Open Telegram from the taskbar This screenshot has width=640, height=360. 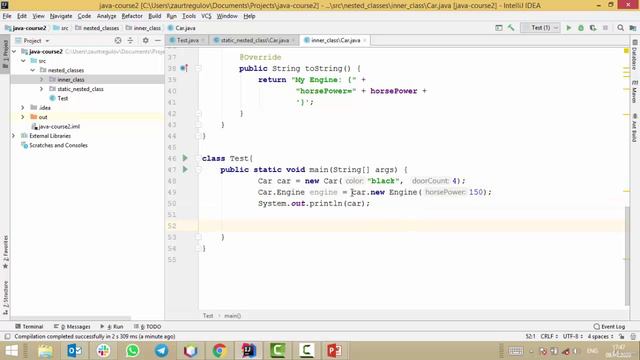[162, 351]
